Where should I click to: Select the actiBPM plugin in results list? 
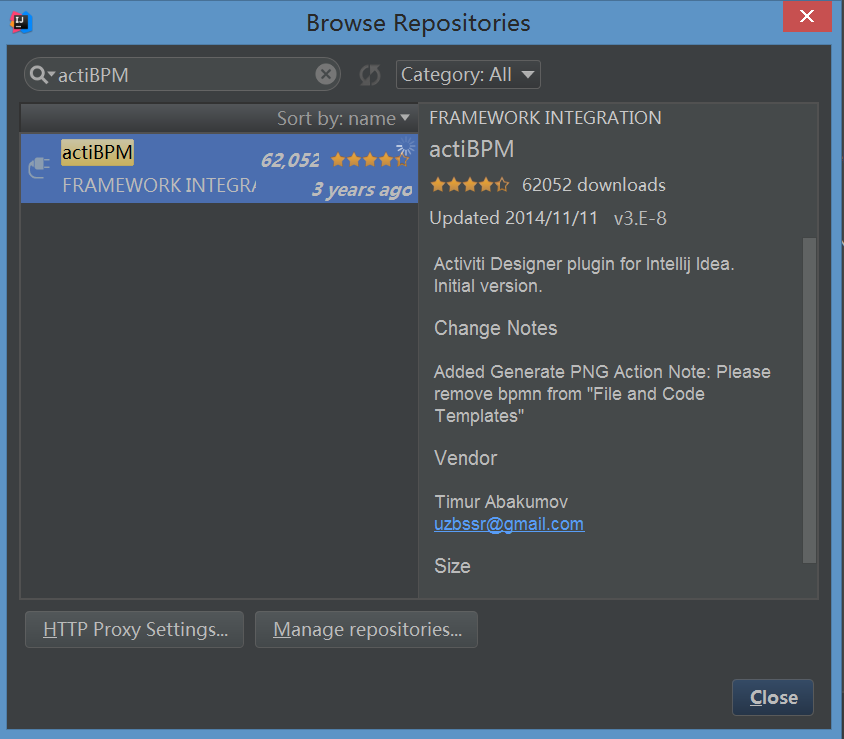coord(219,168)
